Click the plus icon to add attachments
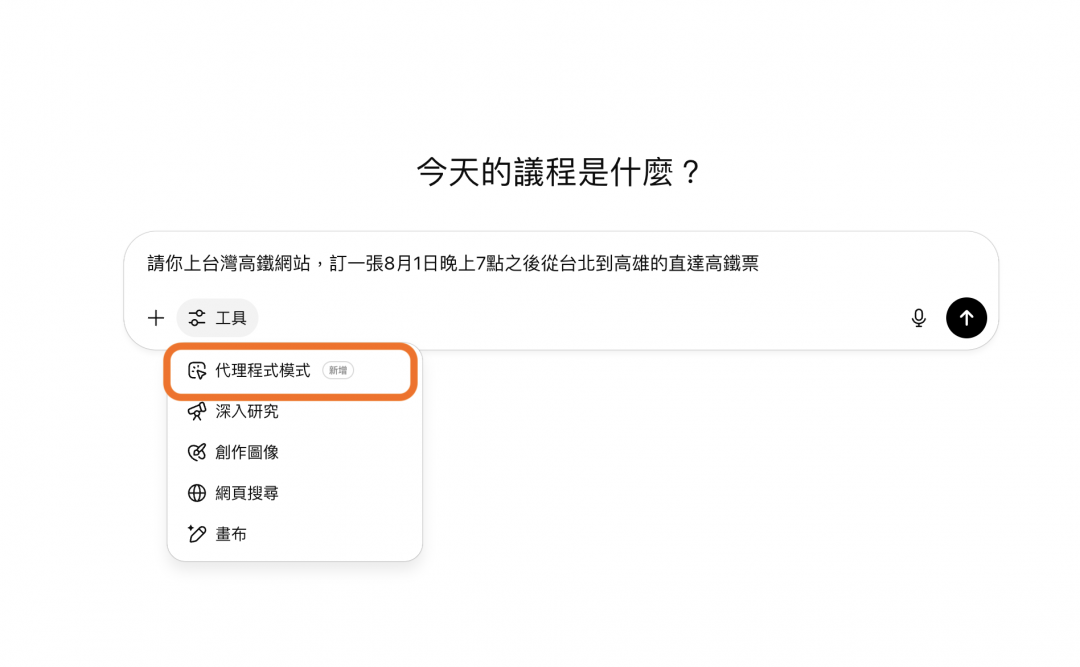Viewport: 1080px width, 667px height. [x=156, y=318]
